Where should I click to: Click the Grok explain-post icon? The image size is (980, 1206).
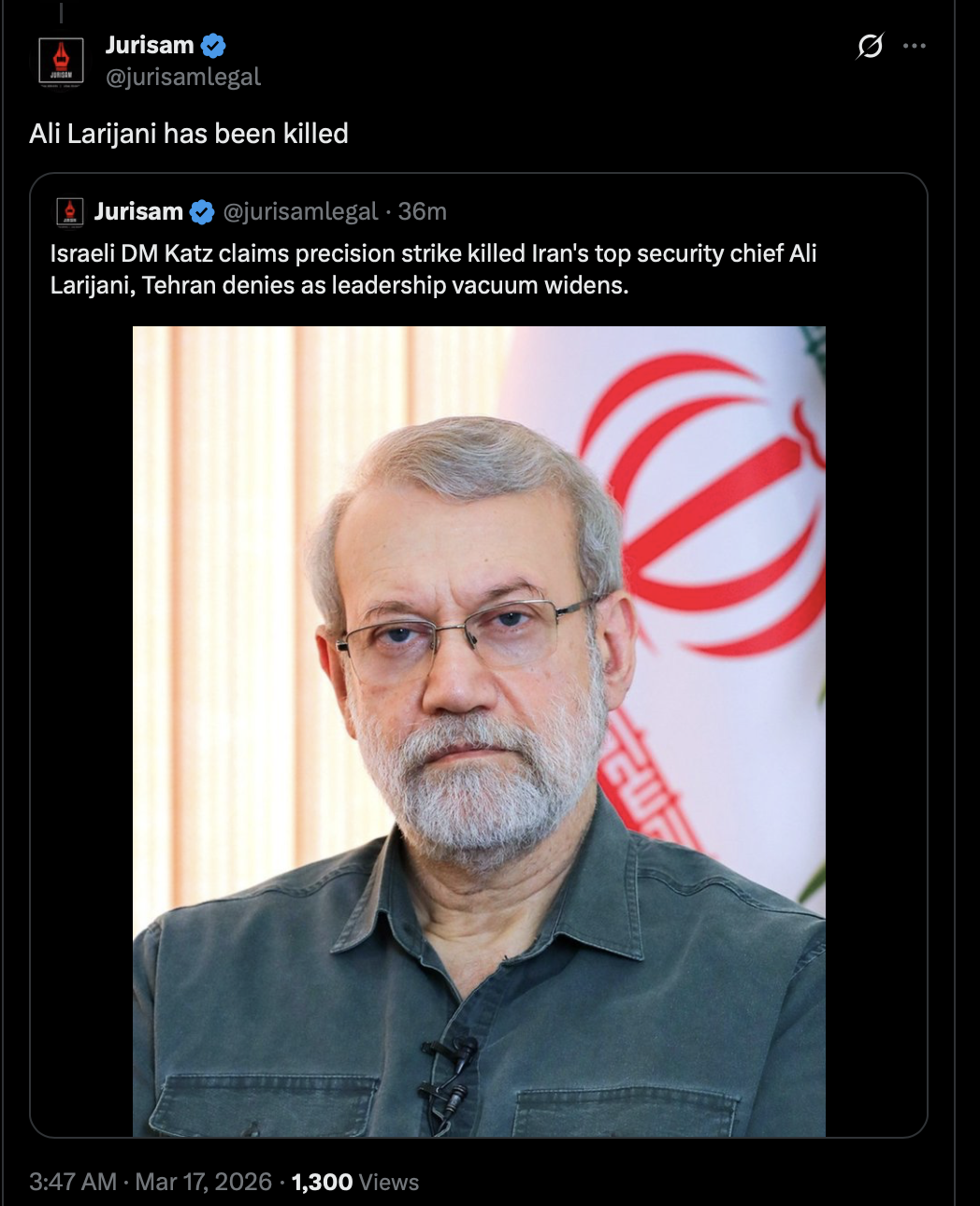[870, 45]
